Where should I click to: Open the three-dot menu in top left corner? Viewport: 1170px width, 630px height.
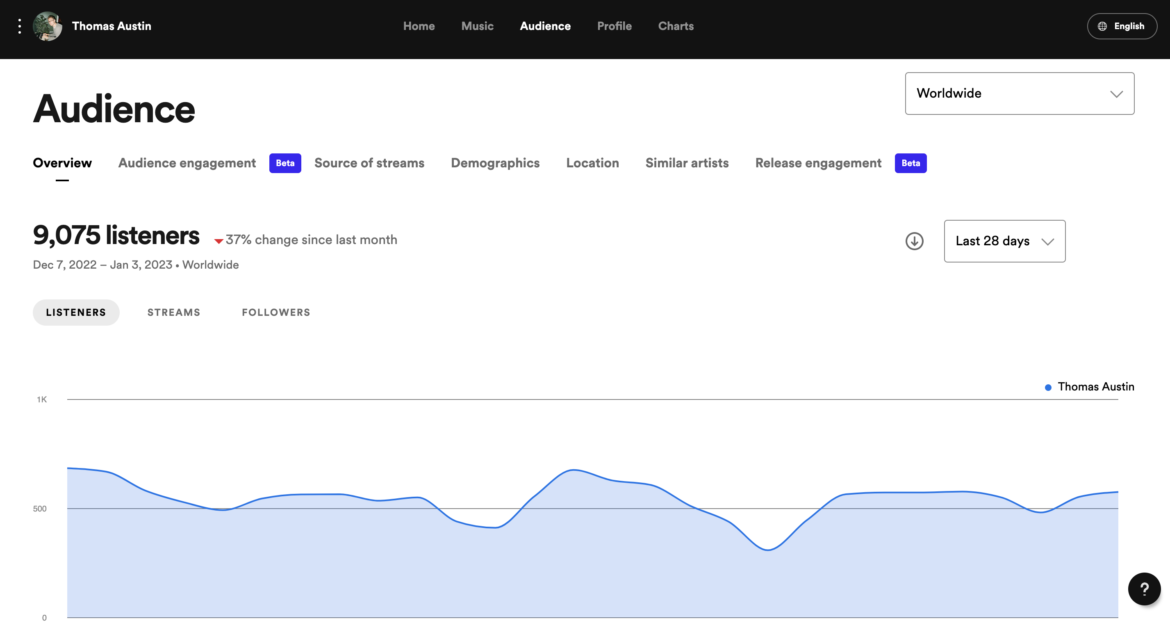18,26
